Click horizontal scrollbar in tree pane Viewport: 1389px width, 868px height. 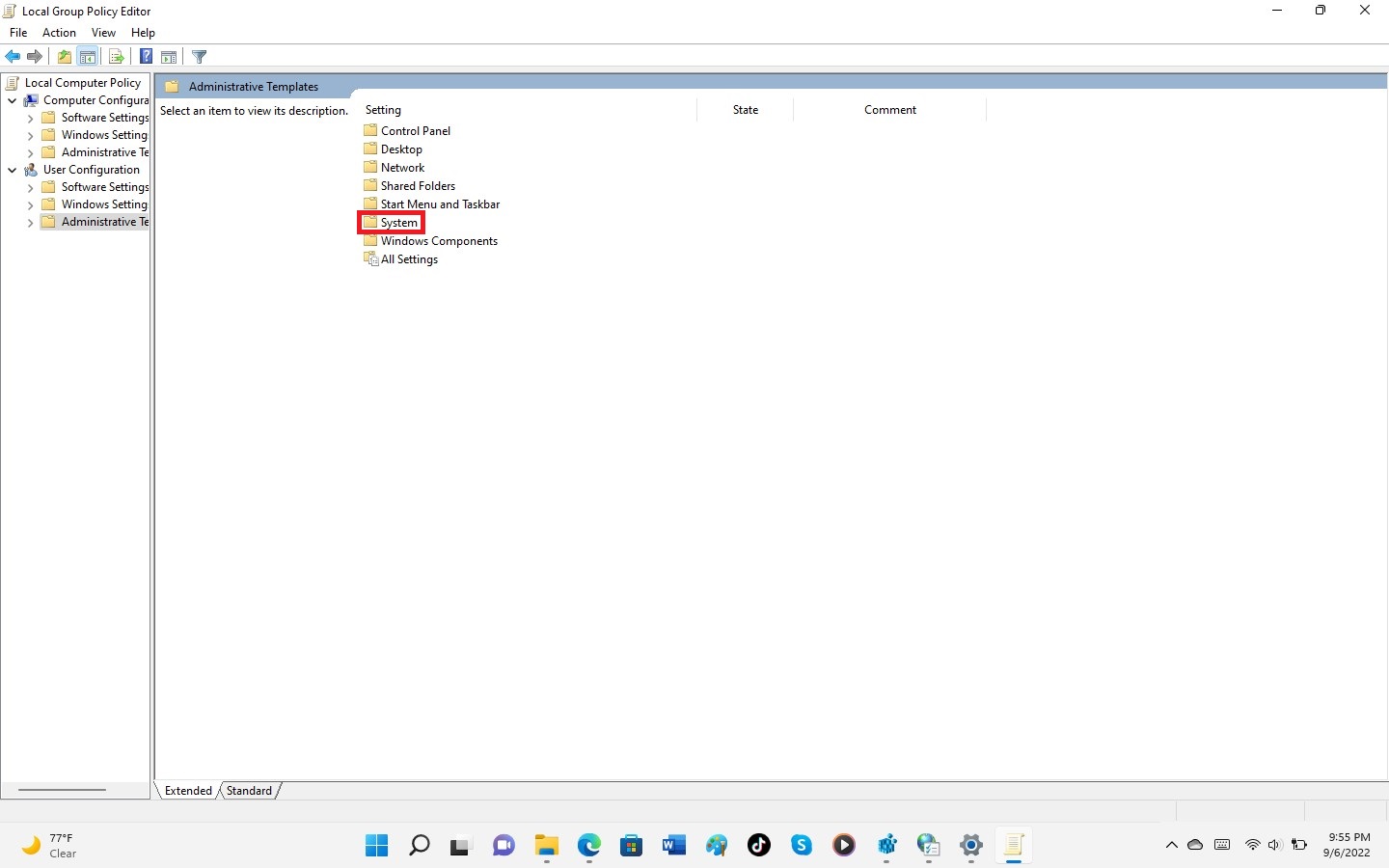point(62,790)
